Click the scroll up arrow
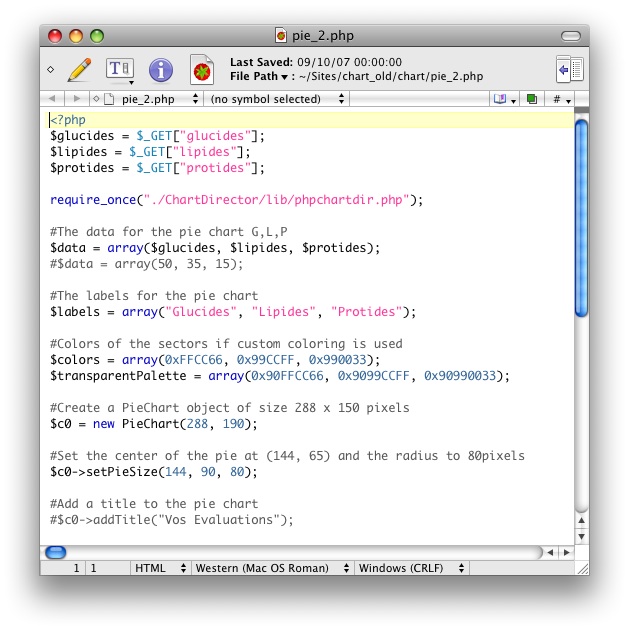This screenshot has width=629, height=630. [581, 520]
